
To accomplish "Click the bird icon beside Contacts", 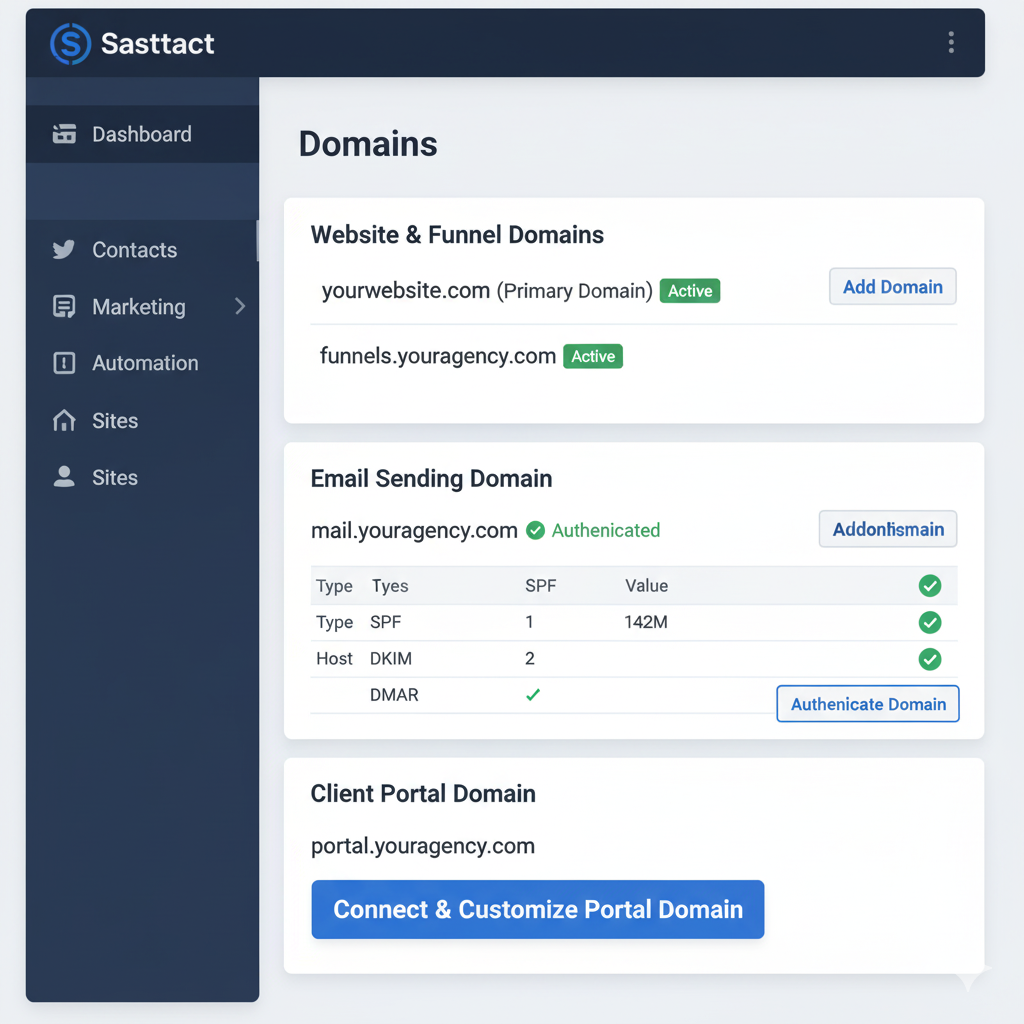I will (64, 250).
